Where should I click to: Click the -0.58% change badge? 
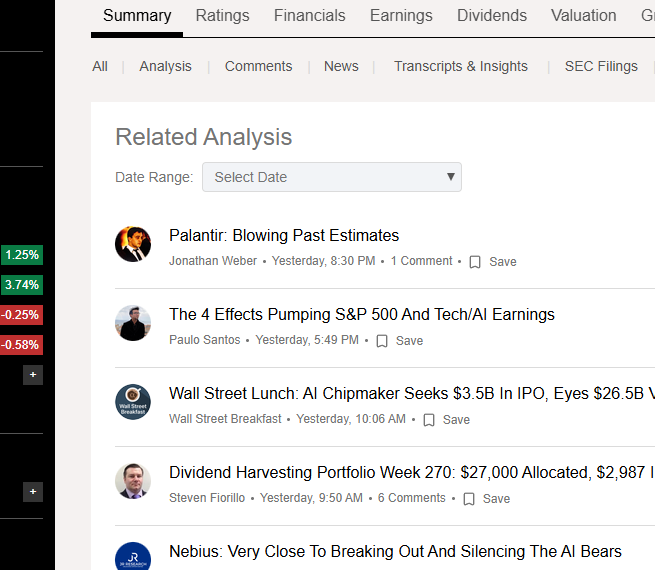point(21,345)
